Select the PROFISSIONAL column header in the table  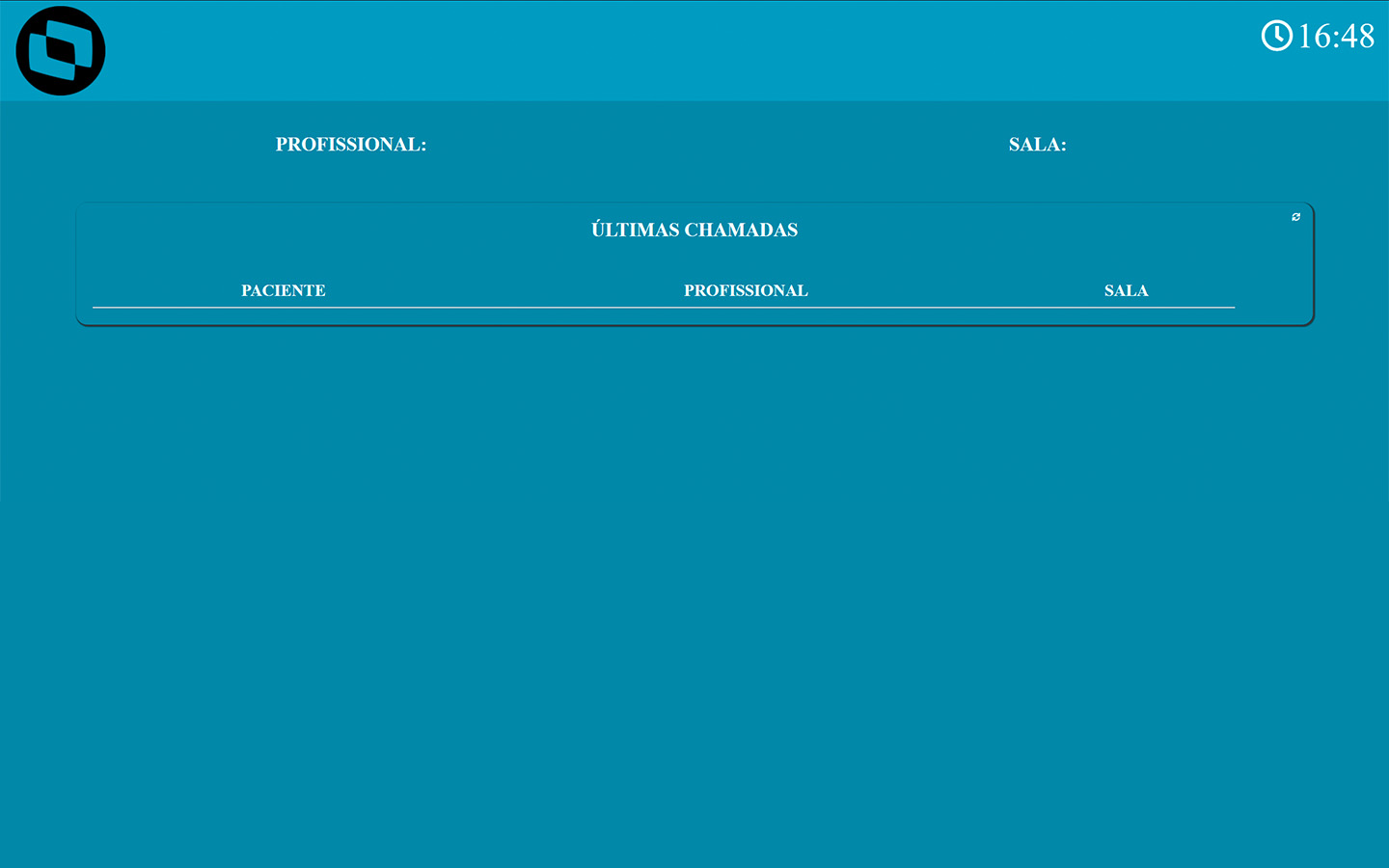tap(746, 290)
